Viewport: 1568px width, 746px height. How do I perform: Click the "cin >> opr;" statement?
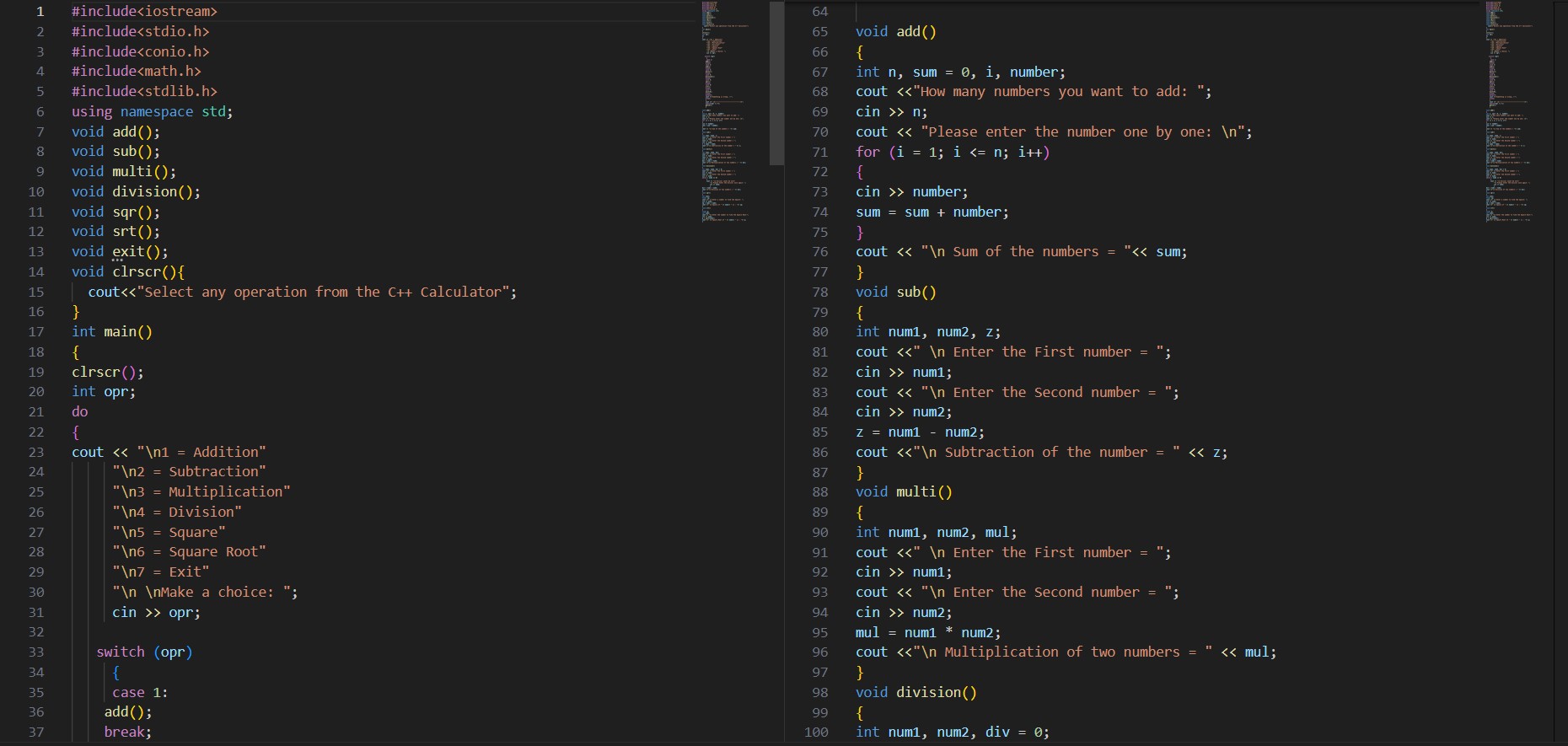point(156,613)
